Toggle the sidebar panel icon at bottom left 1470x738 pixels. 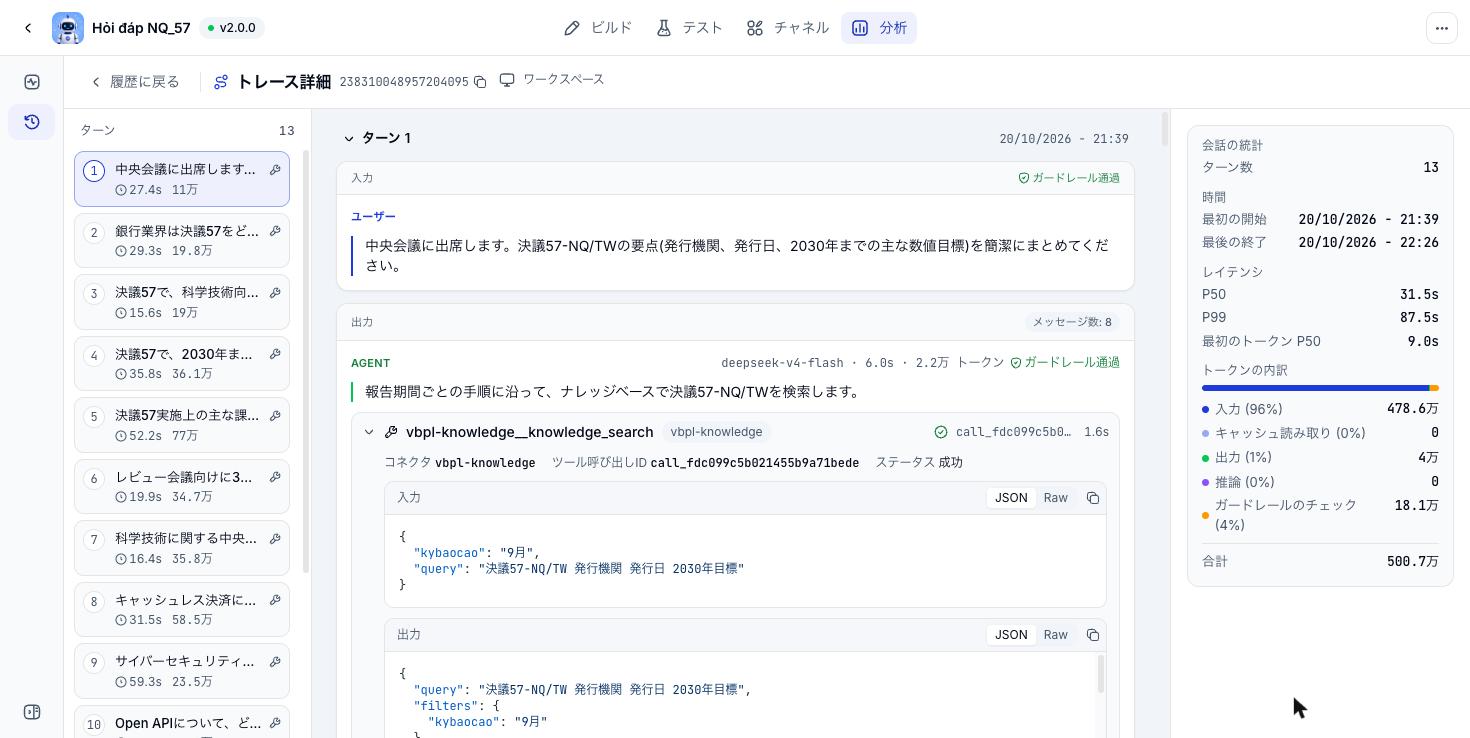click(32, 712)
